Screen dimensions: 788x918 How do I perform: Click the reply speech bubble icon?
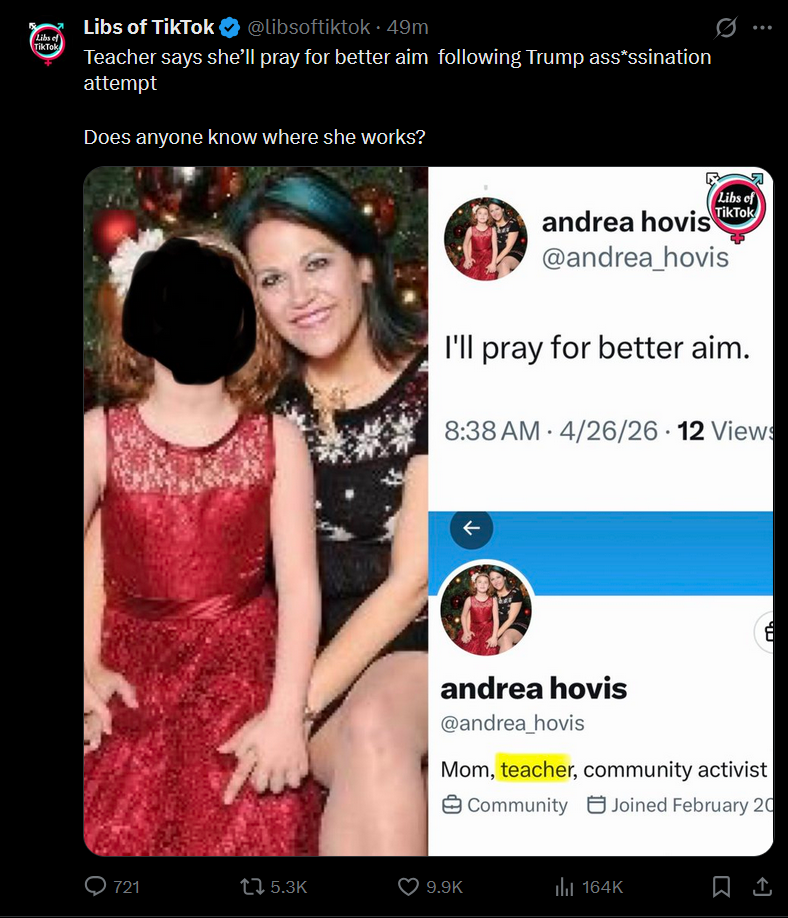[95, 886]
